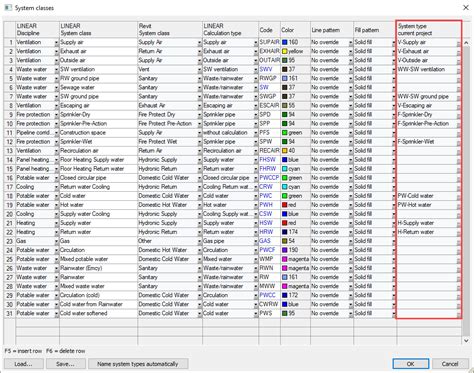Click Construction space system class cell
474x373 pixels.
click(98, 133)
